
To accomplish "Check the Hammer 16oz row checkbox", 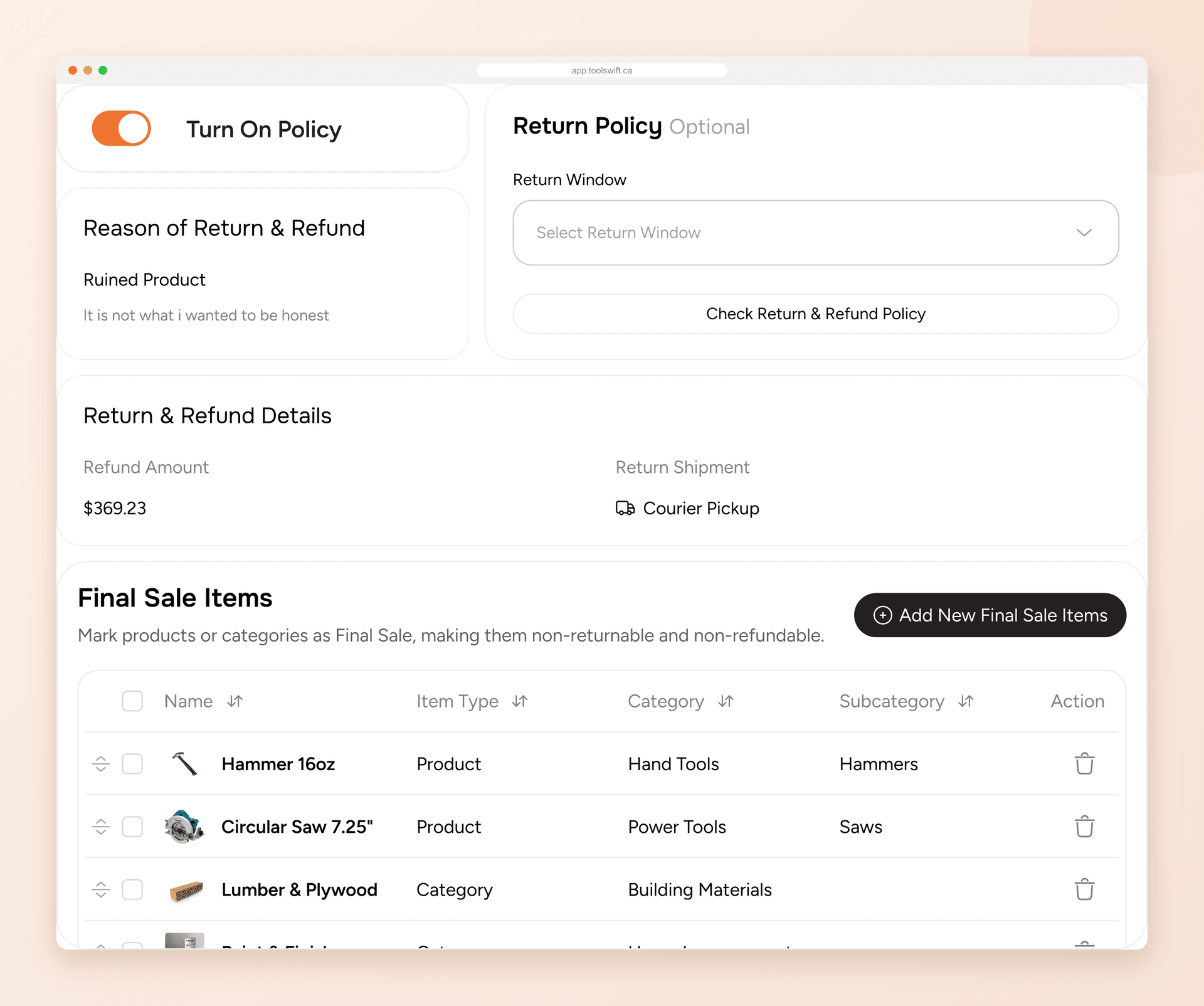I will click(x=132, y=764).
